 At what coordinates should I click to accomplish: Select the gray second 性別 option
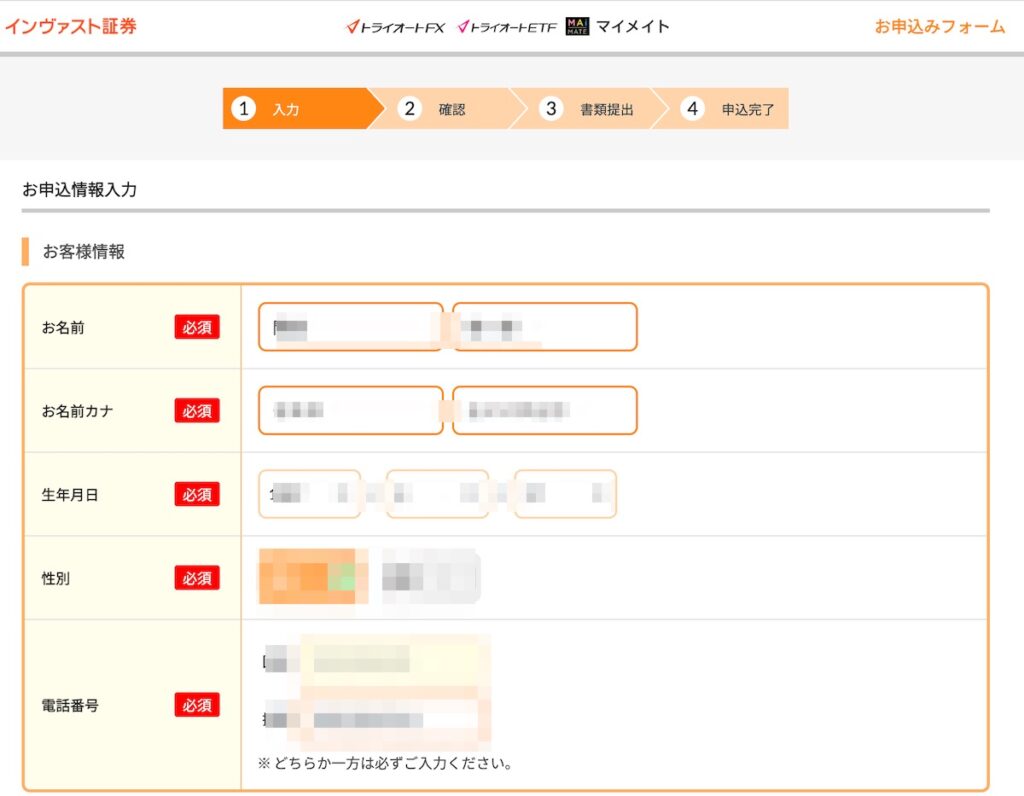pos(430,577)
